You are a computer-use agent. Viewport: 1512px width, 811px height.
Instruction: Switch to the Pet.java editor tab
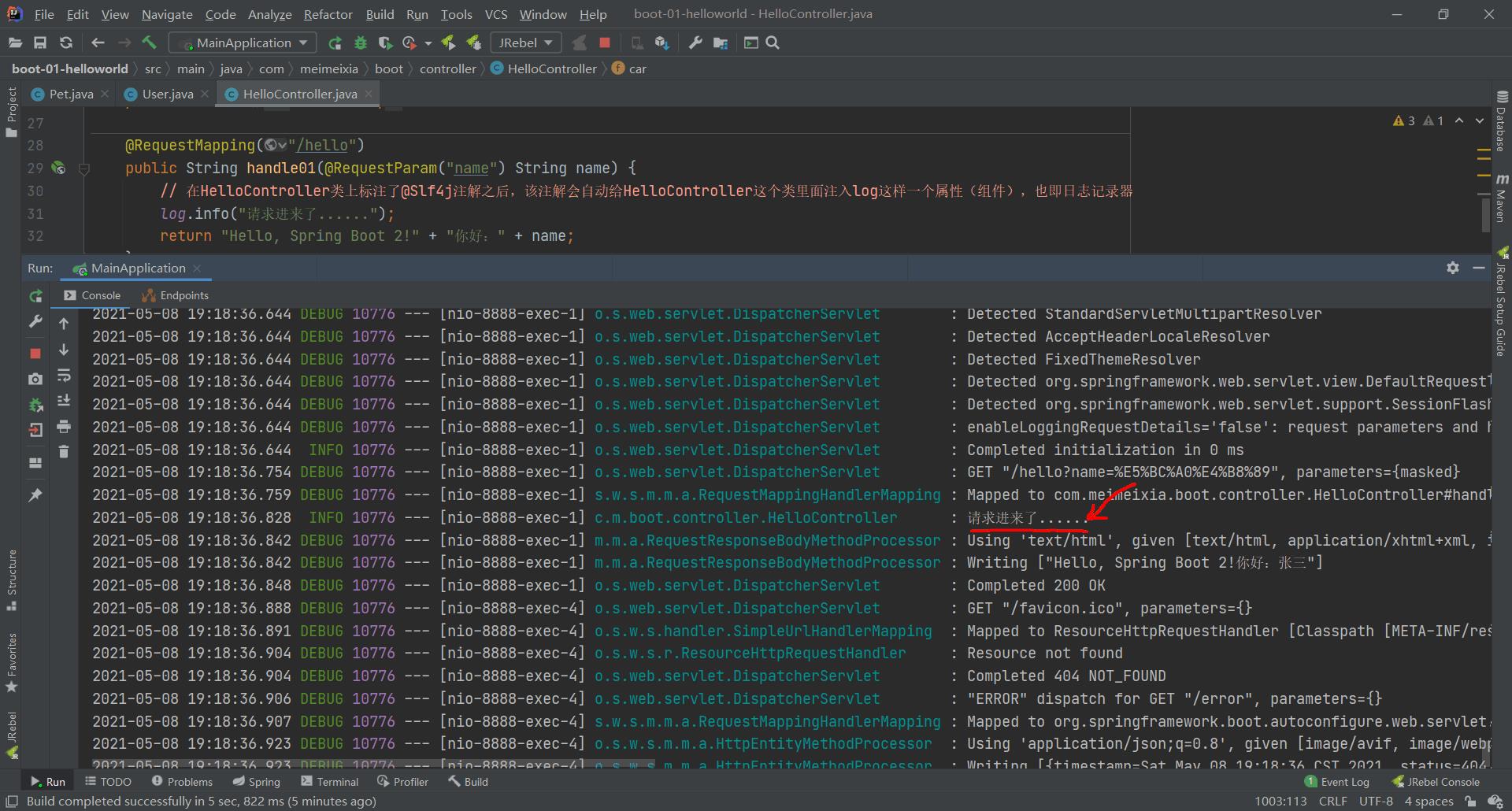click(x=71, y=94)
